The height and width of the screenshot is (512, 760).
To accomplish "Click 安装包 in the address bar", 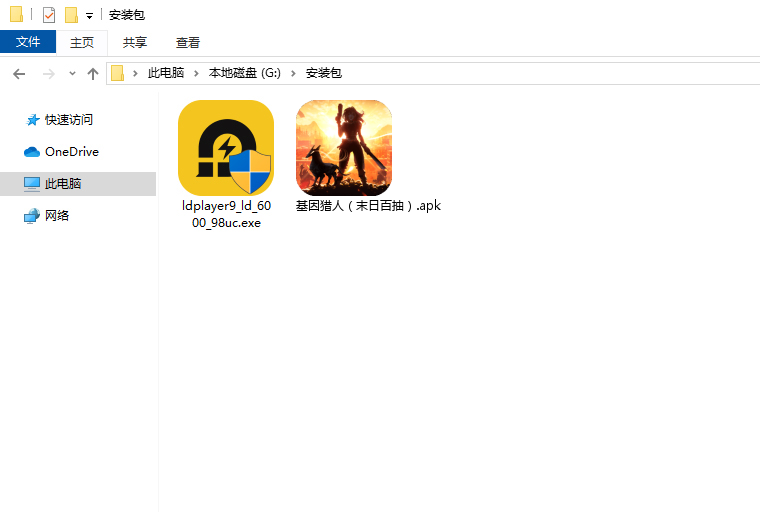I will click(324, 73).
